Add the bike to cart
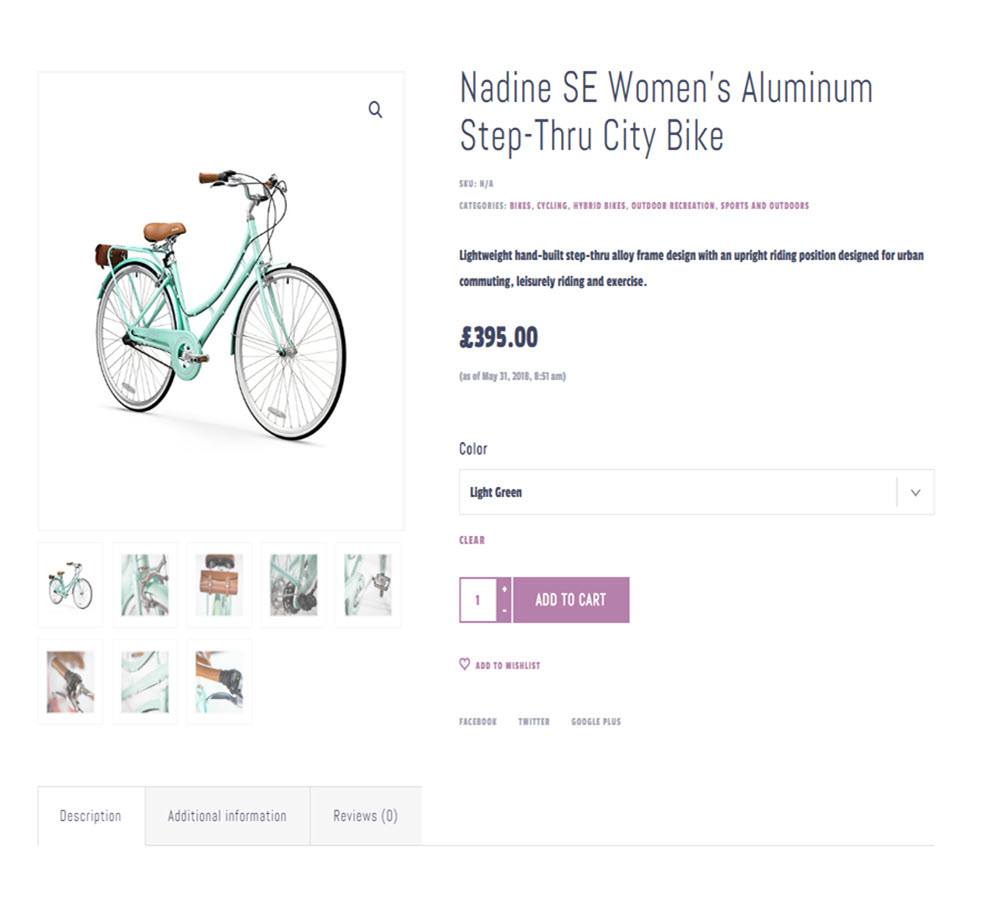 click(571, 600)
